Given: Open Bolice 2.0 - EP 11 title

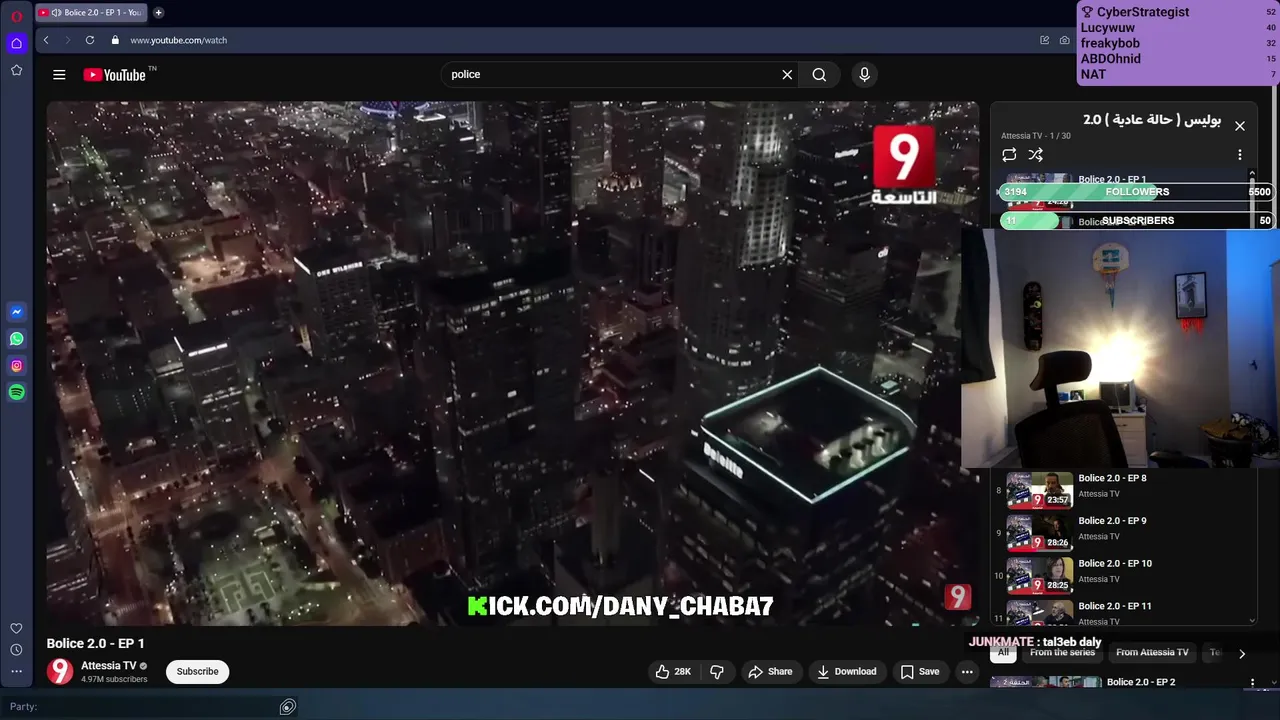Looking at the screenshot, I should coord(1115,606).
